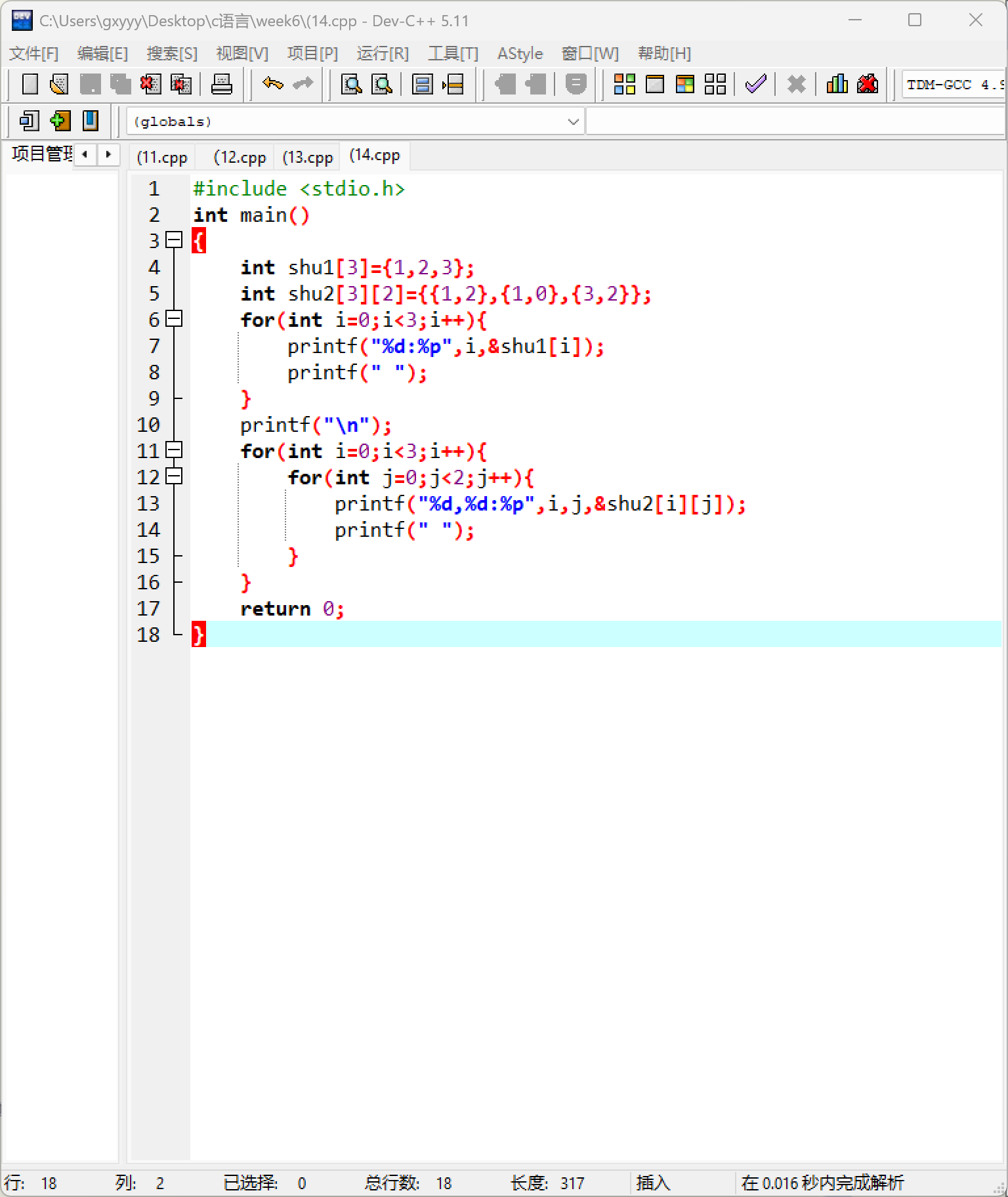Open the Find dialog icon

(352, 84)
